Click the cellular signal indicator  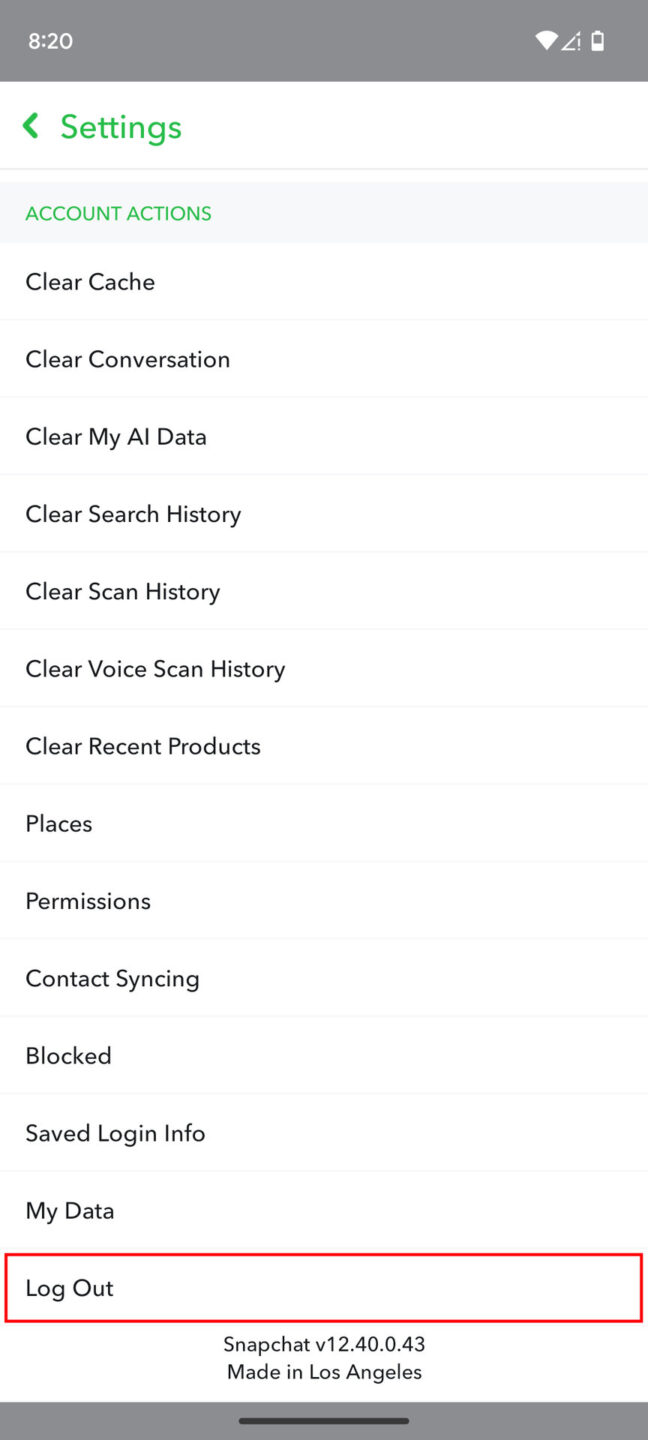click(x=572, y=41)
